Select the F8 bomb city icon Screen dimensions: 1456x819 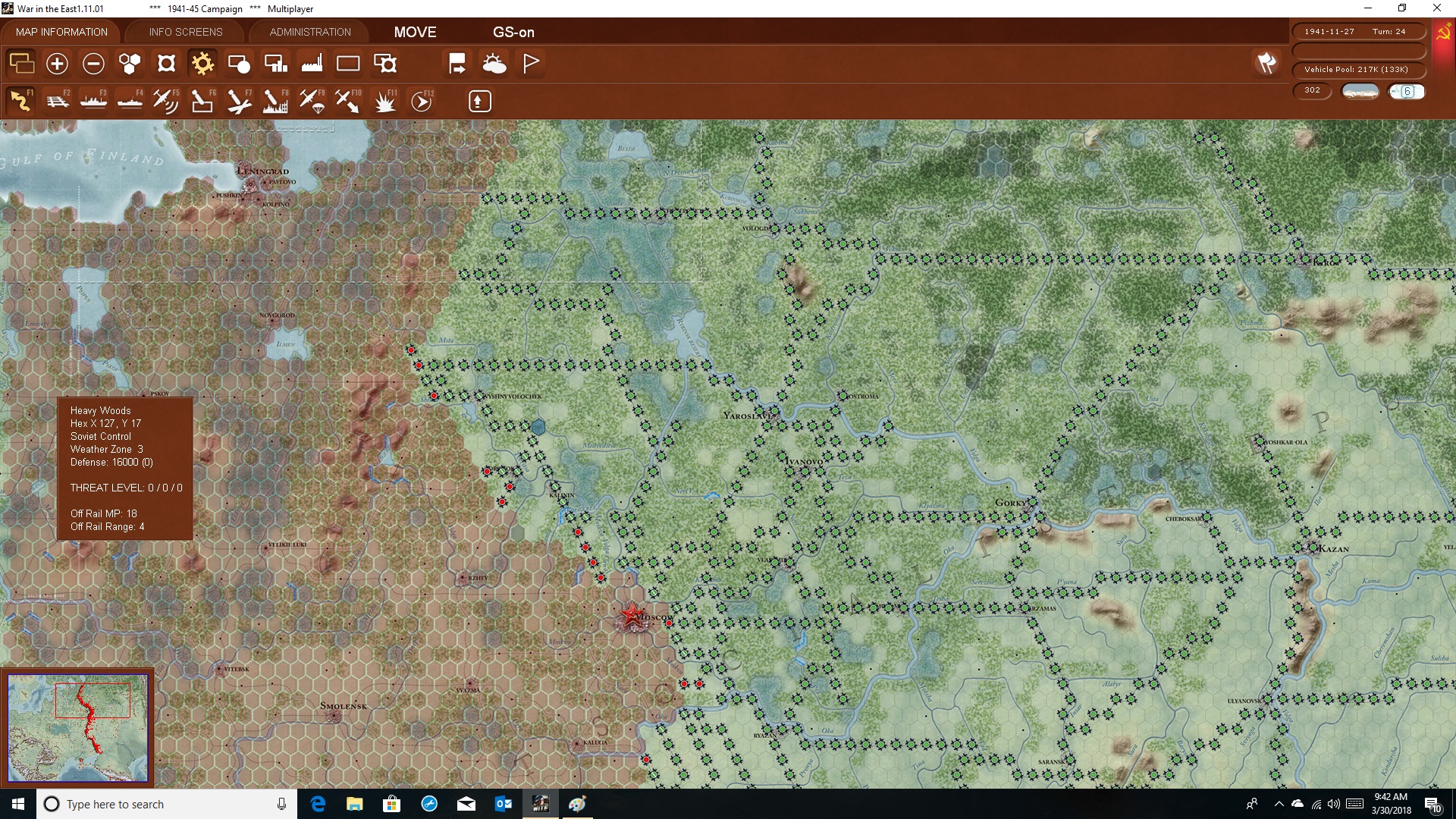pos(275,101)
